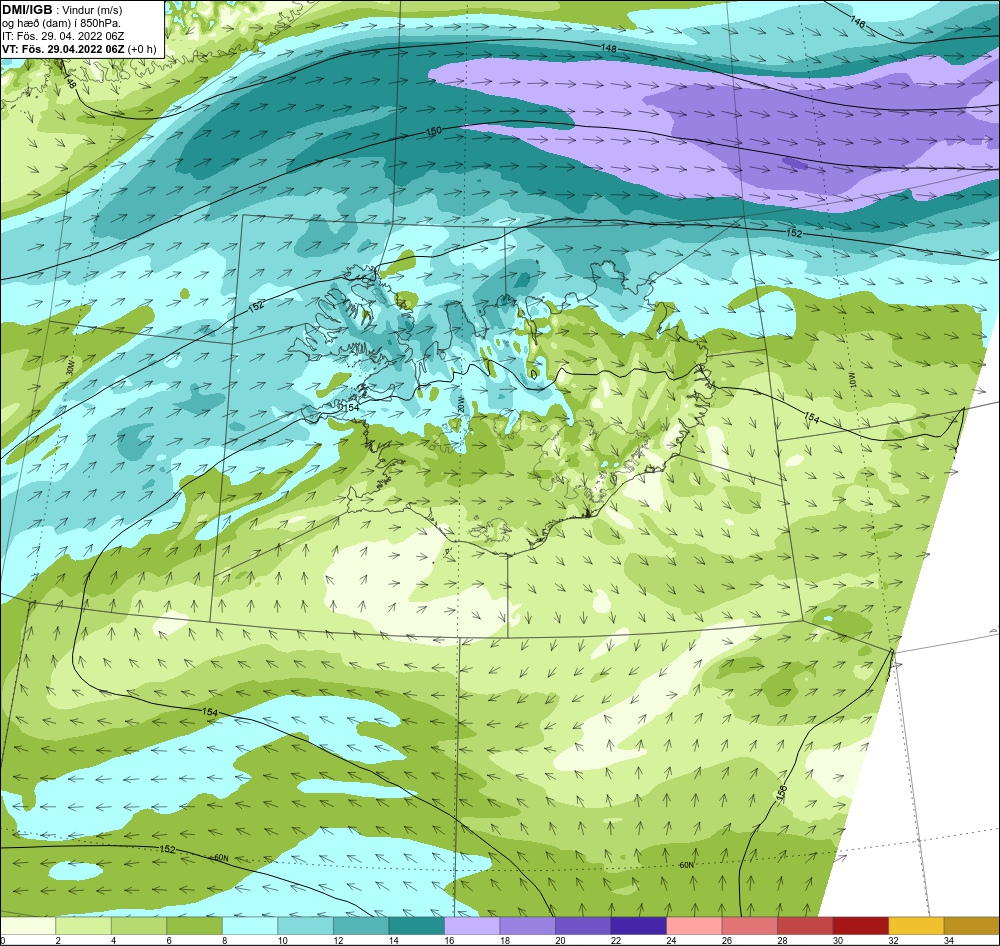Click the '30W' longitude label
Screen dimensions: 1000x946
point(70,368)
